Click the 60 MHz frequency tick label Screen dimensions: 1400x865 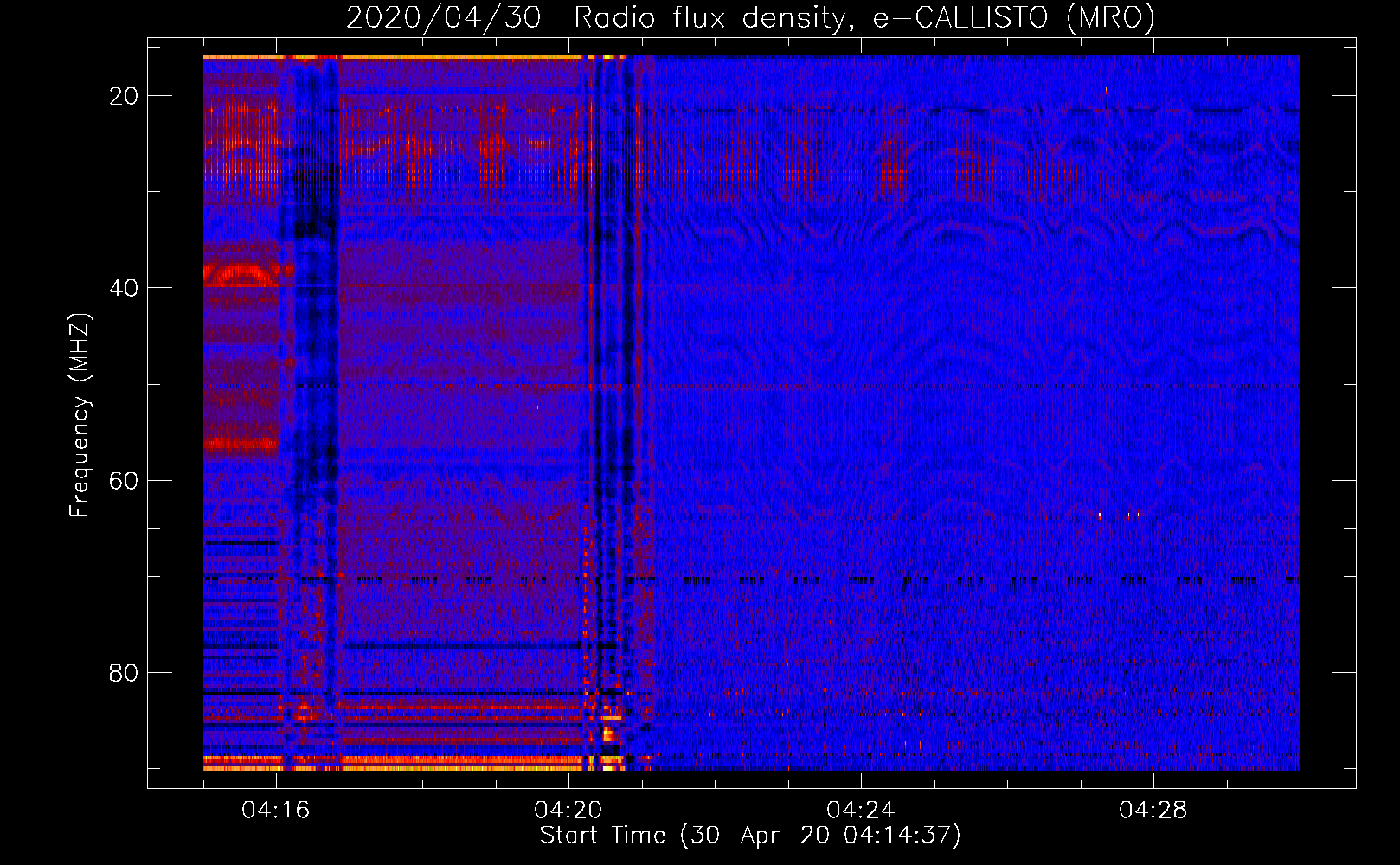(124, 481)
